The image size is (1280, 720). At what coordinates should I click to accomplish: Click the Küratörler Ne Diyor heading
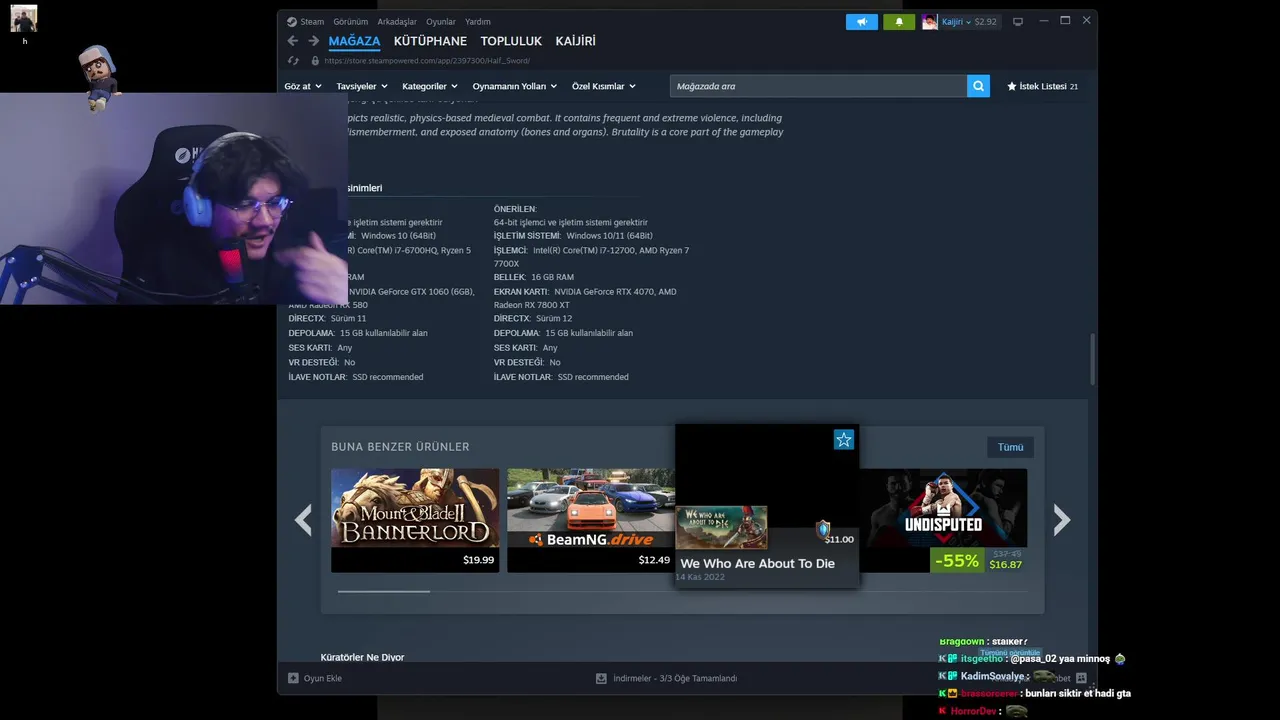point(362,657)
